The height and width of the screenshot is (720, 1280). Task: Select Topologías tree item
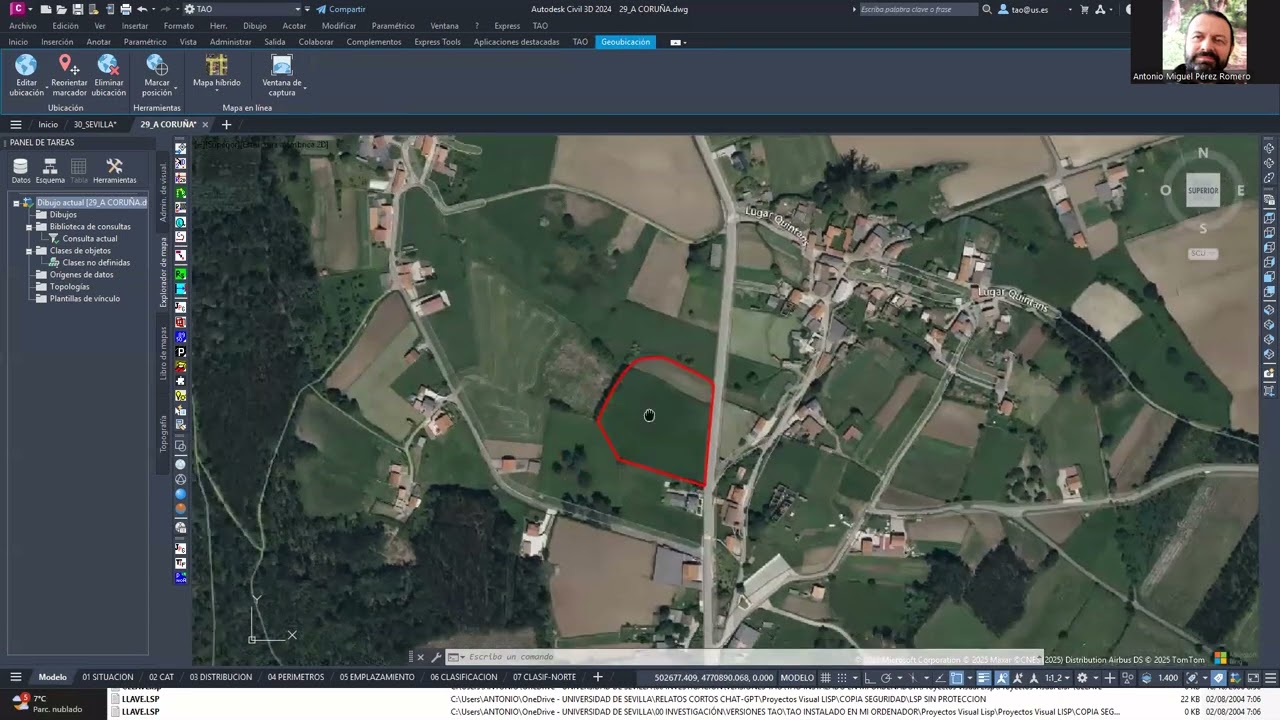pyautogui.click(x=69, y=287)
